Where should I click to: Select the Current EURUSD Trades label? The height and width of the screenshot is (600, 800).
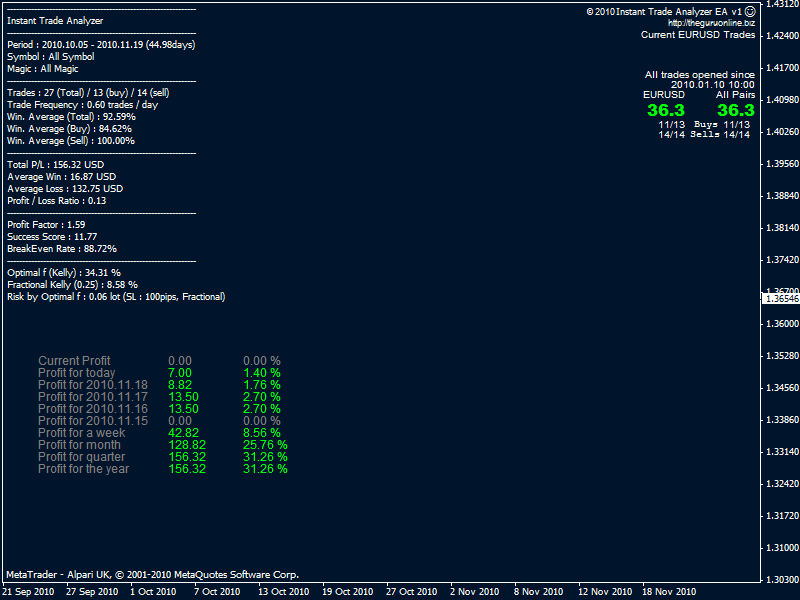(x=697, y=35)
